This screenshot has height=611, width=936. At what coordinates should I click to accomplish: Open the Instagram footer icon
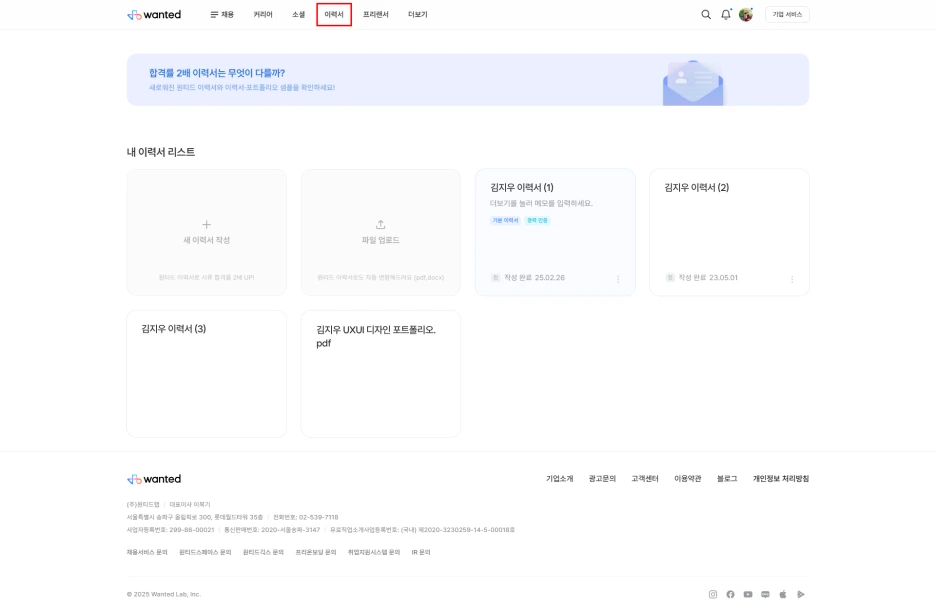pos(713,594)
